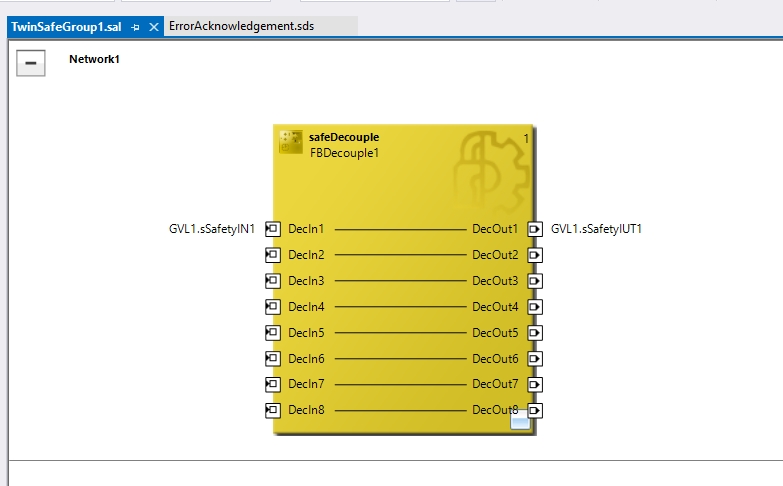Click the DecOut5 output port
783x486 pixels.
(535, 333)
